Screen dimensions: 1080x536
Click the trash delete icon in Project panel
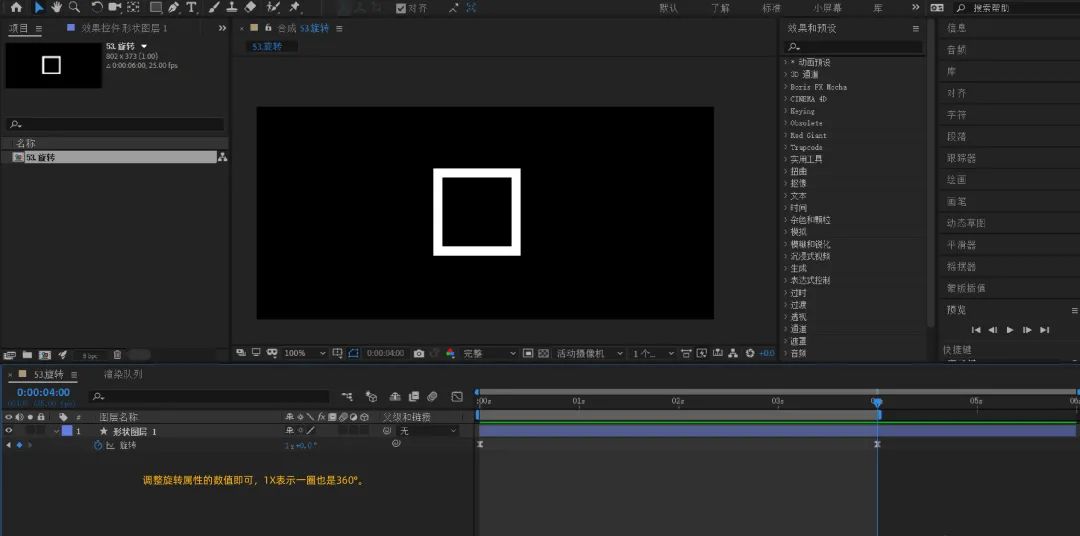coord(117,355)
